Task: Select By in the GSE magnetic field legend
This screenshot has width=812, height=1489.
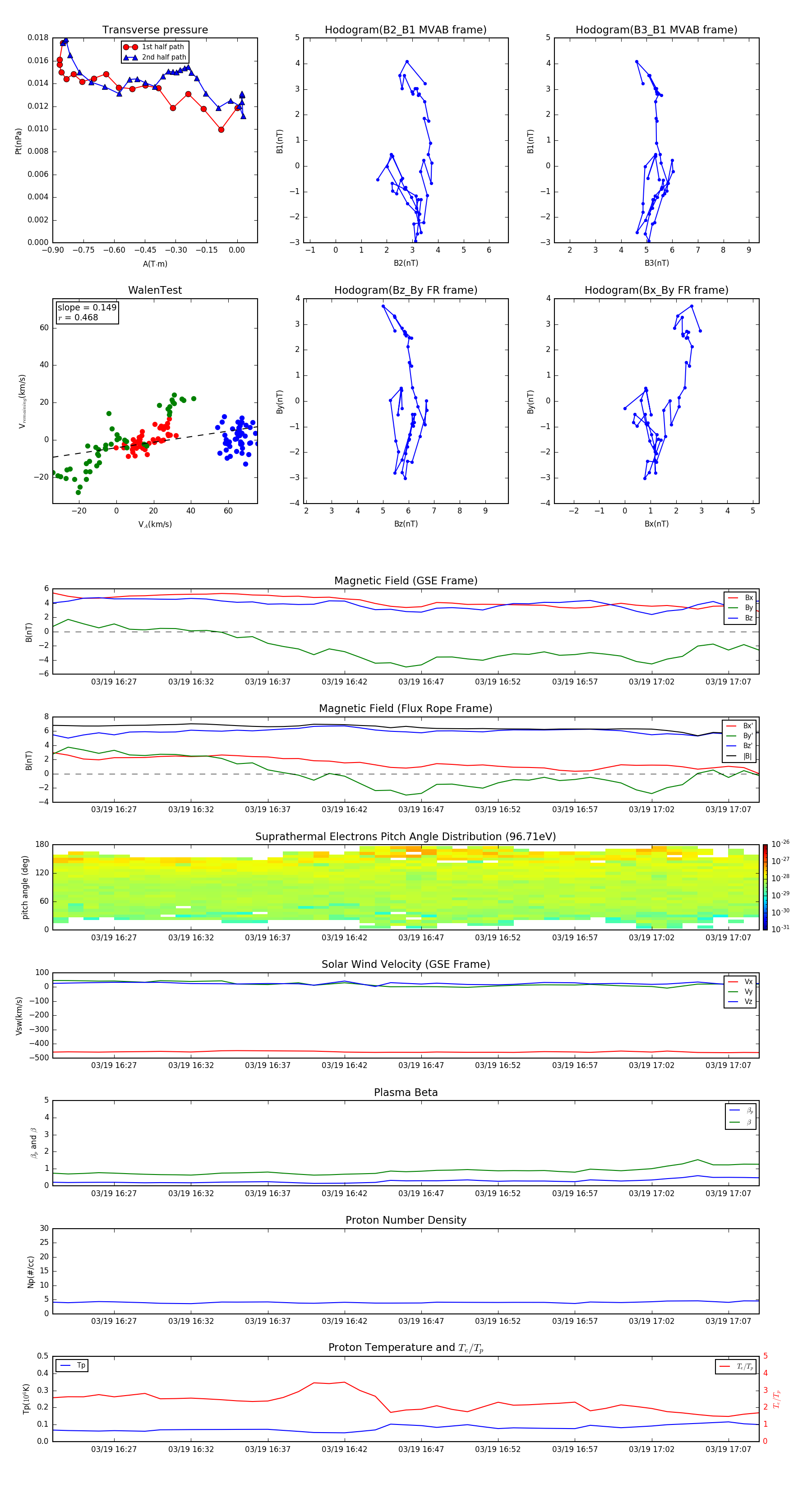Action: [740, 607]
